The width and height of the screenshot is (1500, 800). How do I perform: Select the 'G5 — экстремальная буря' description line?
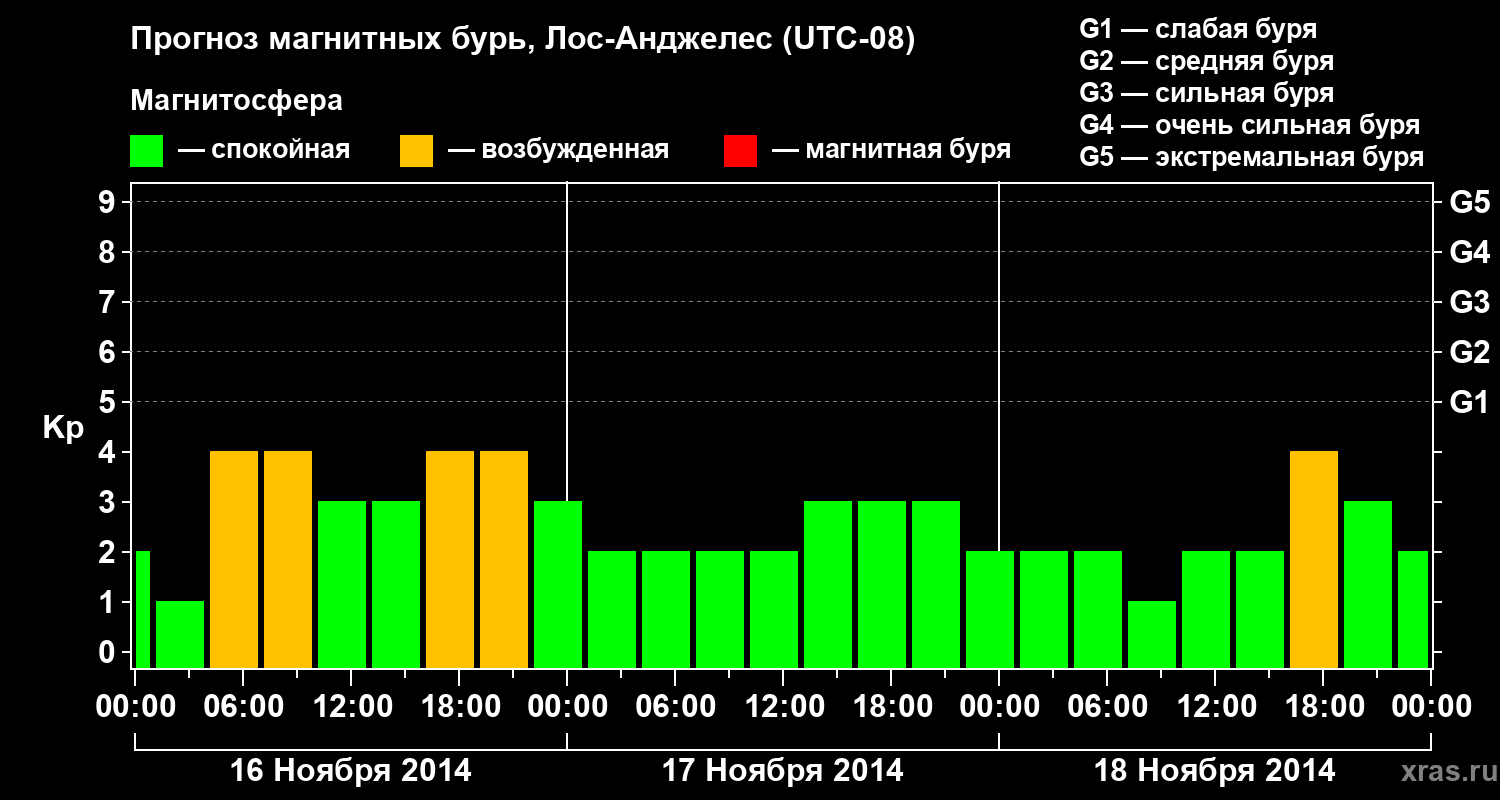pyautogui.click(x=1252, y=157)
